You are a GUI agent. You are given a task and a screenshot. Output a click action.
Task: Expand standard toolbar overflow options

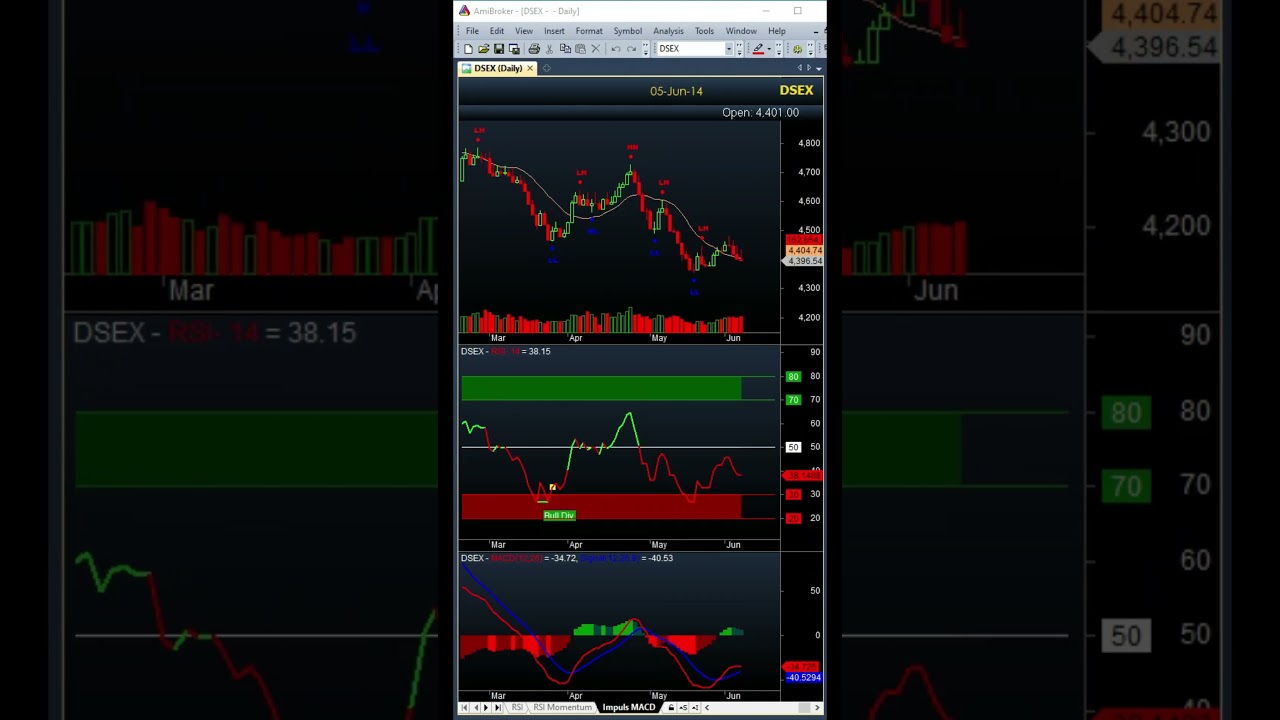click(646, 49)
